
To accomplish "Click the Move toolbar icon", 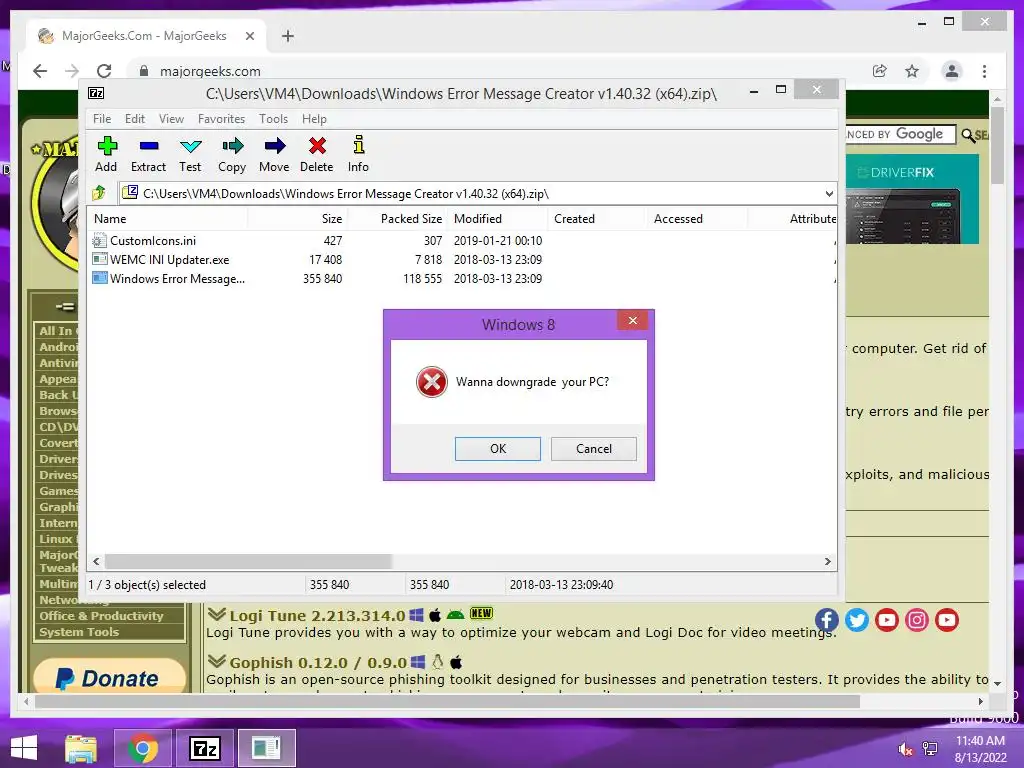I will (274, 155).
